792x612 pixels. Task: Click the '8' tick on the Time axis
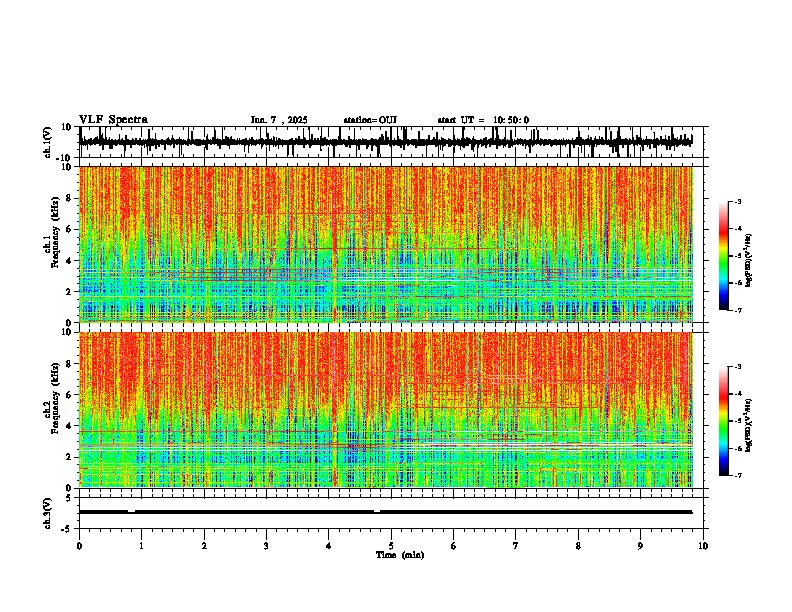pyautogui.click(x=578, y=546)
